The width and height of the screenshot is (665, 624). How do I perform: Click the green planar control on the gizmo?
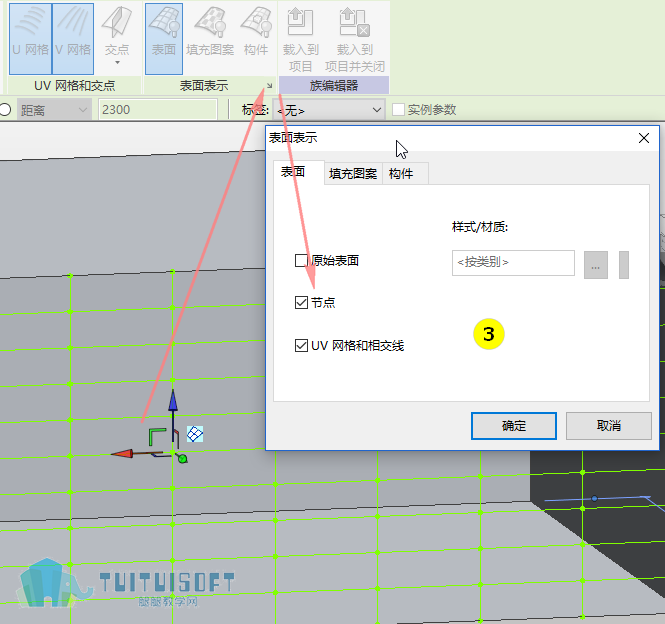156,437
